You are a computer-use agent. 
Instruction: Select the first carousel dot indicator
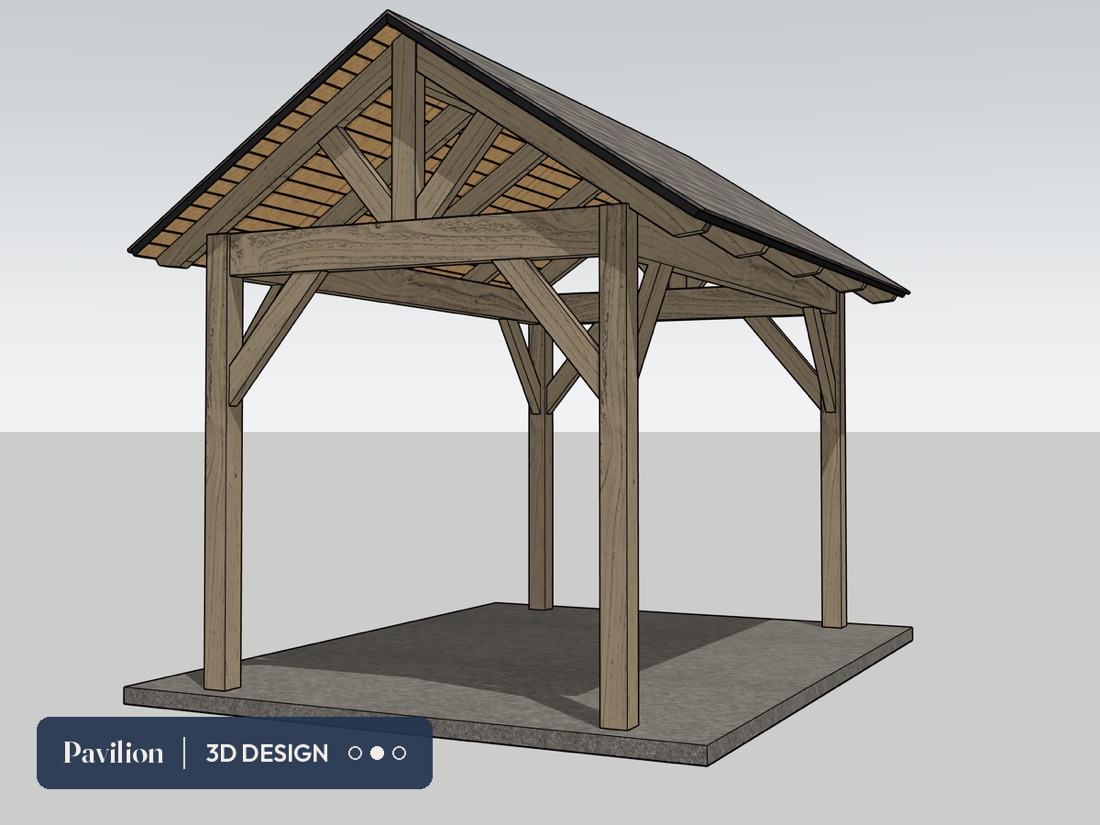(x=355, y=753)
